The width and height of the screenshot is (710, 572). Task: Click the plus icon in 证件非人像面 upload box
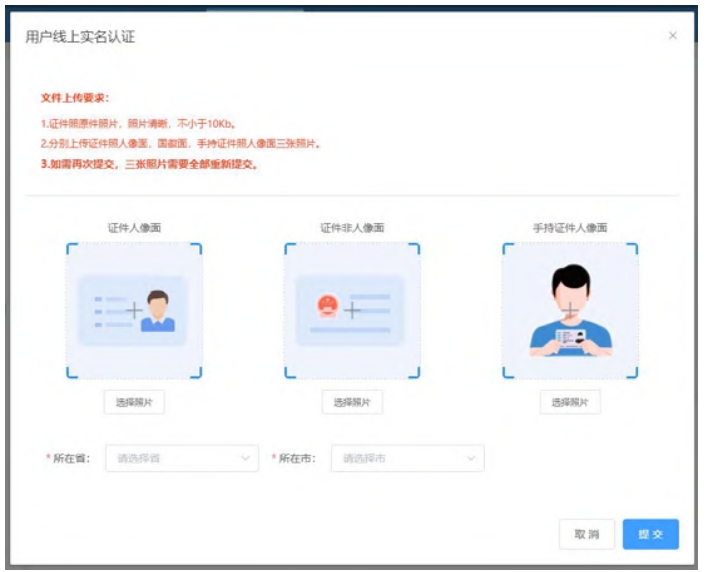[x=352, y=310]
